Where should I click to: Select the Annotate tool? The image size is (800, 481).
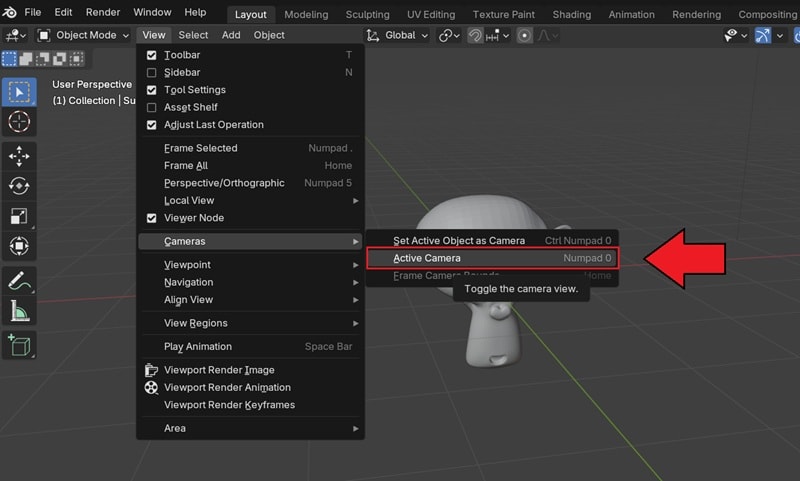coord(19,281)
